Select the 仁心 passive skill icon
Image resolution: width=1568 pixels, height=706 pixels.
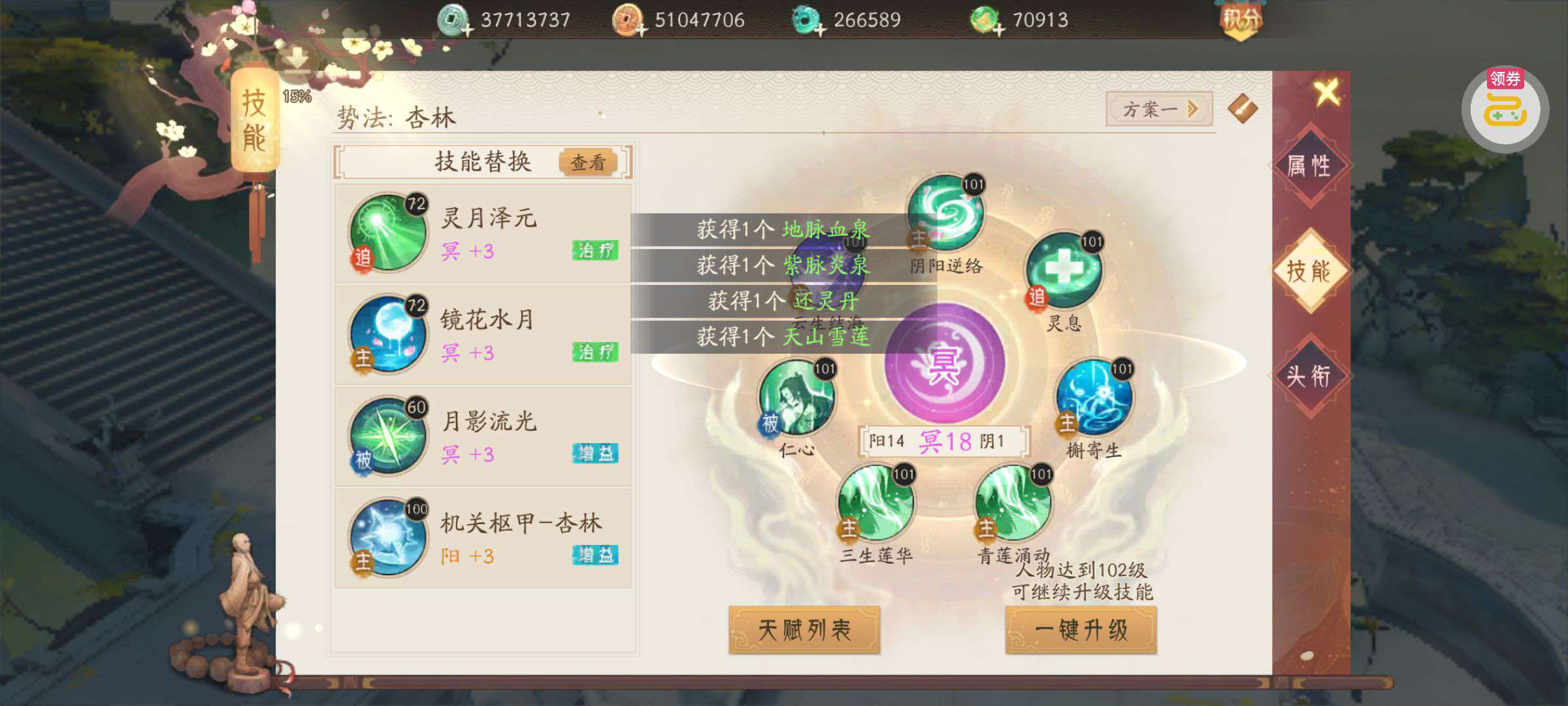pos(796,397)
